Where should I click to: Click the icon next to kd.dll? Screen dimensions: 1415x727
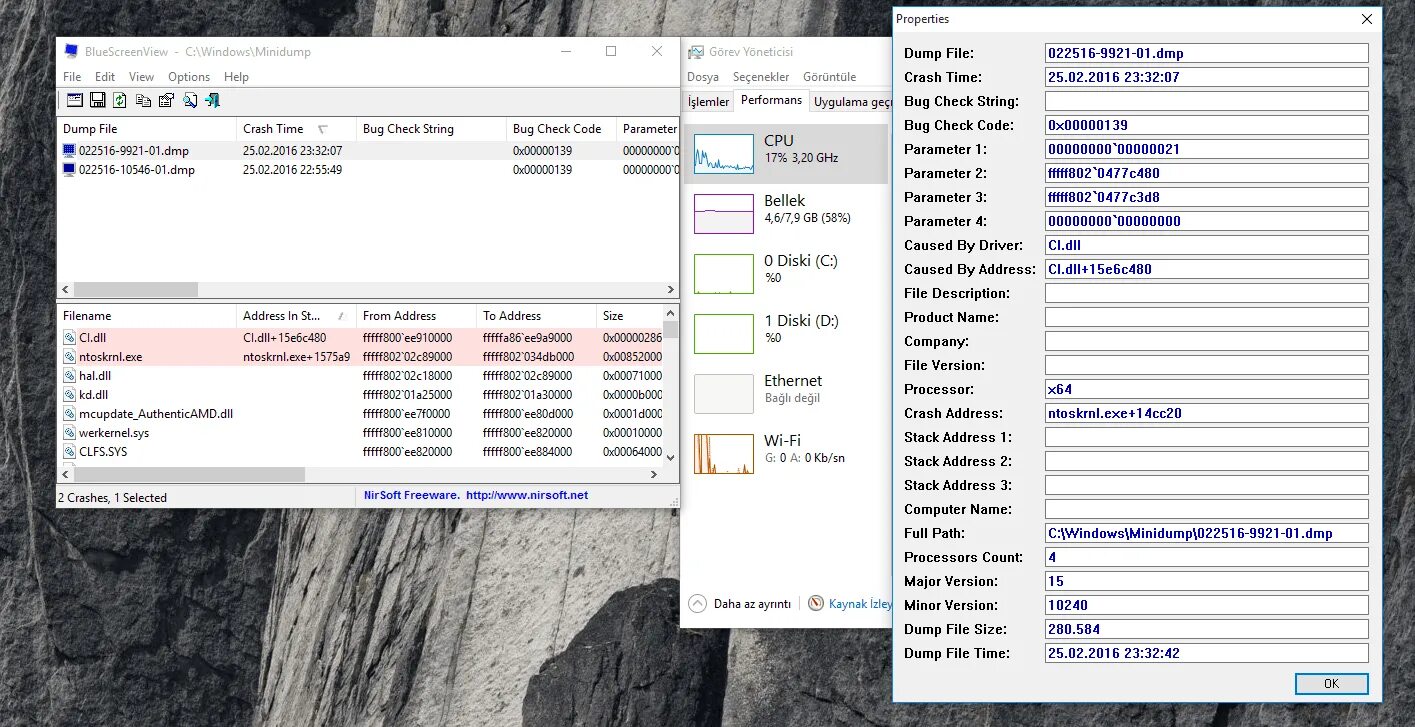click(x=69, y=395)
